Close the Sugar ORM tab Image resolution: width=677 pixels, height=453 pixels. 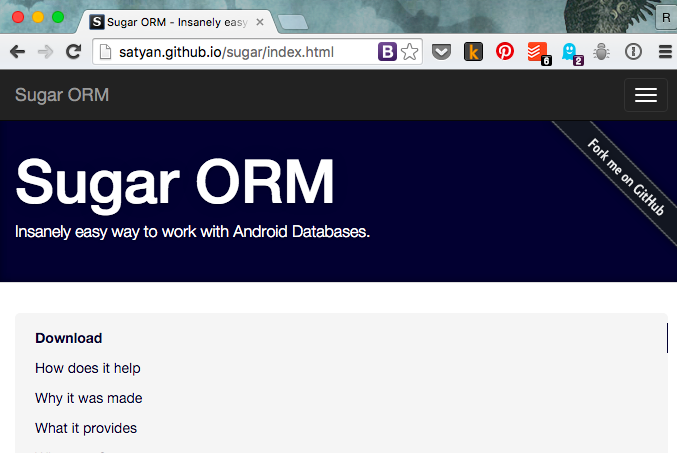click(260, 22)
